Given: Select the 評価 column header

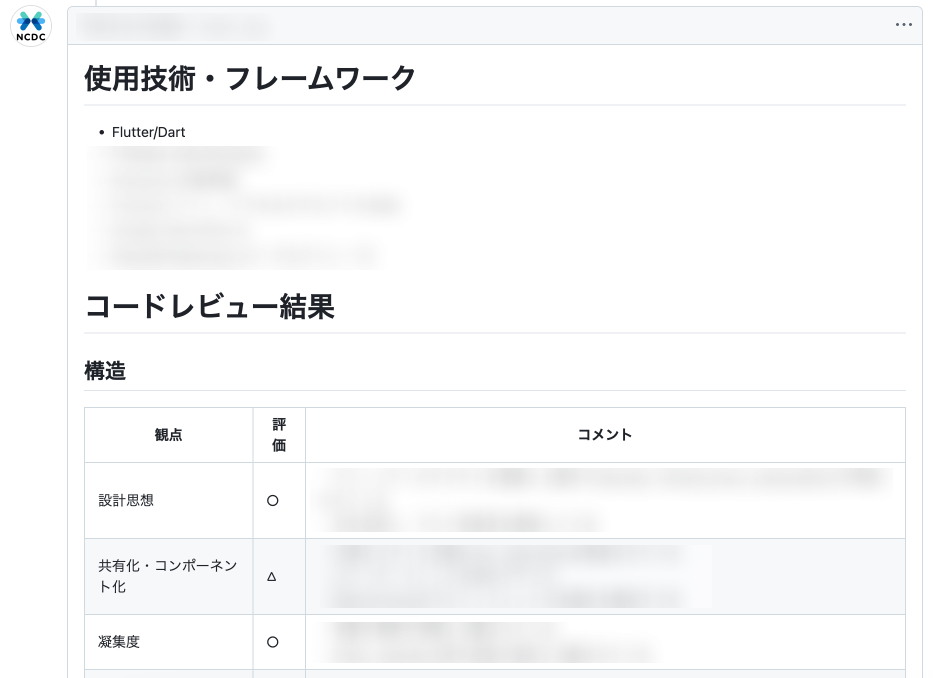Looking at the screenshot, I should coord(279,435).
